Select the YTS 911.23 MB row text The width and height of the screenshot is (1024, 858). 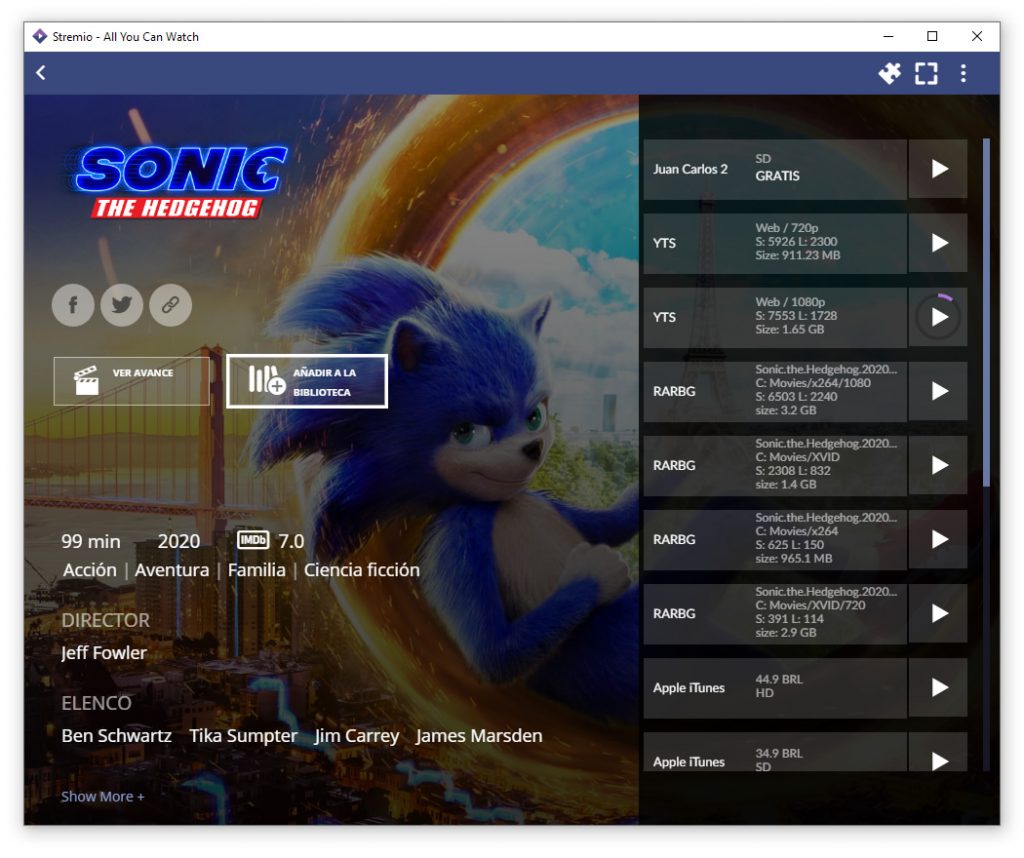point(775,243)
